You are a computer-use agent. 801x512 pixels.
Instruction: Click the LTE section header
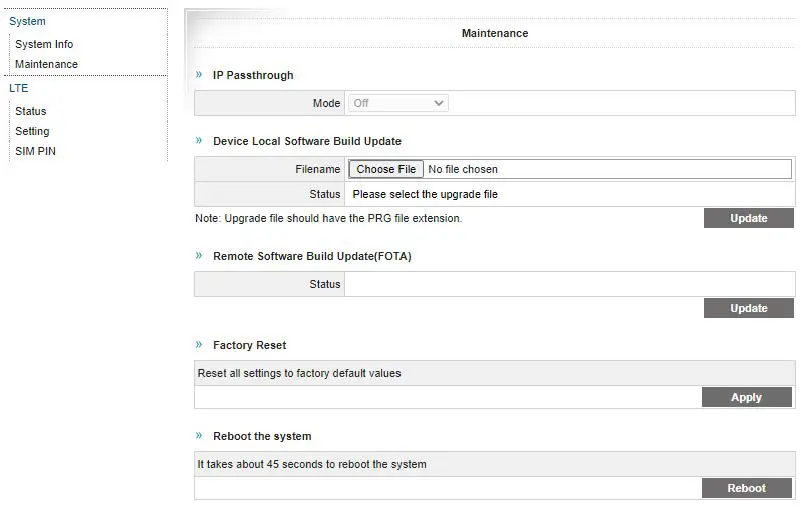[19, 88]
